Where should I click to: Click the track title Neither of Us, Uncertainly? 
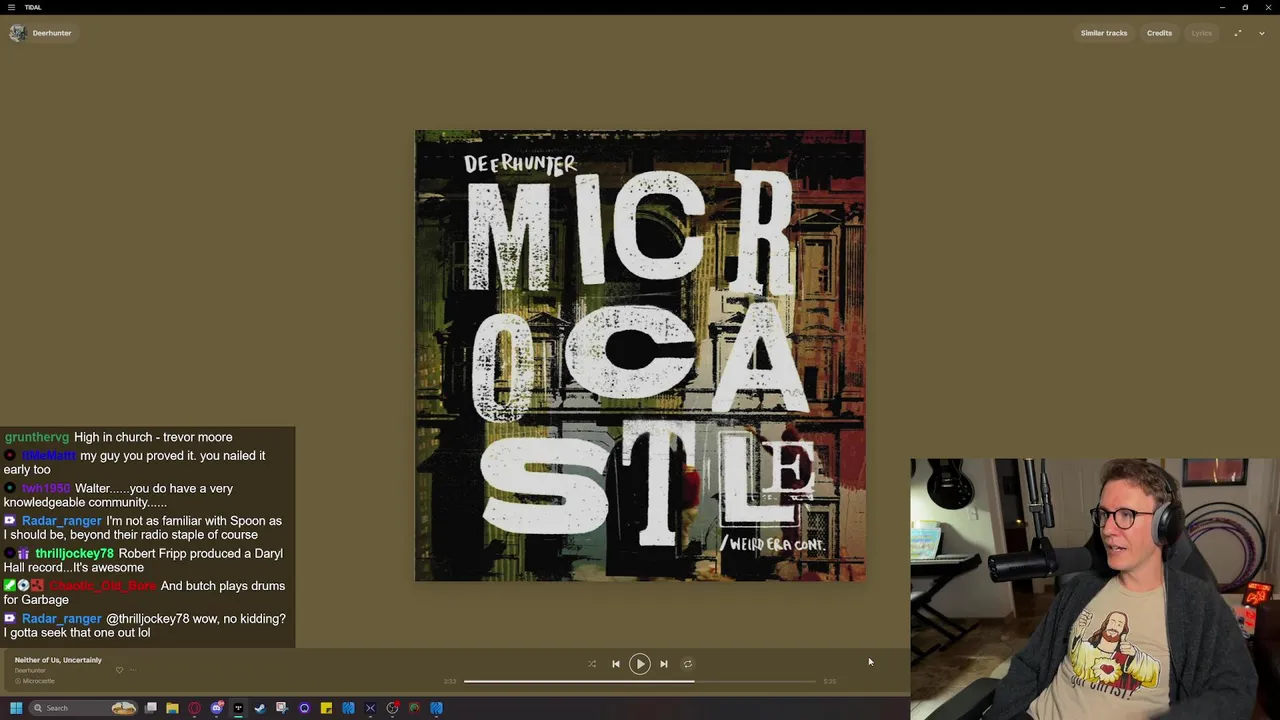[x=58, y=660]
